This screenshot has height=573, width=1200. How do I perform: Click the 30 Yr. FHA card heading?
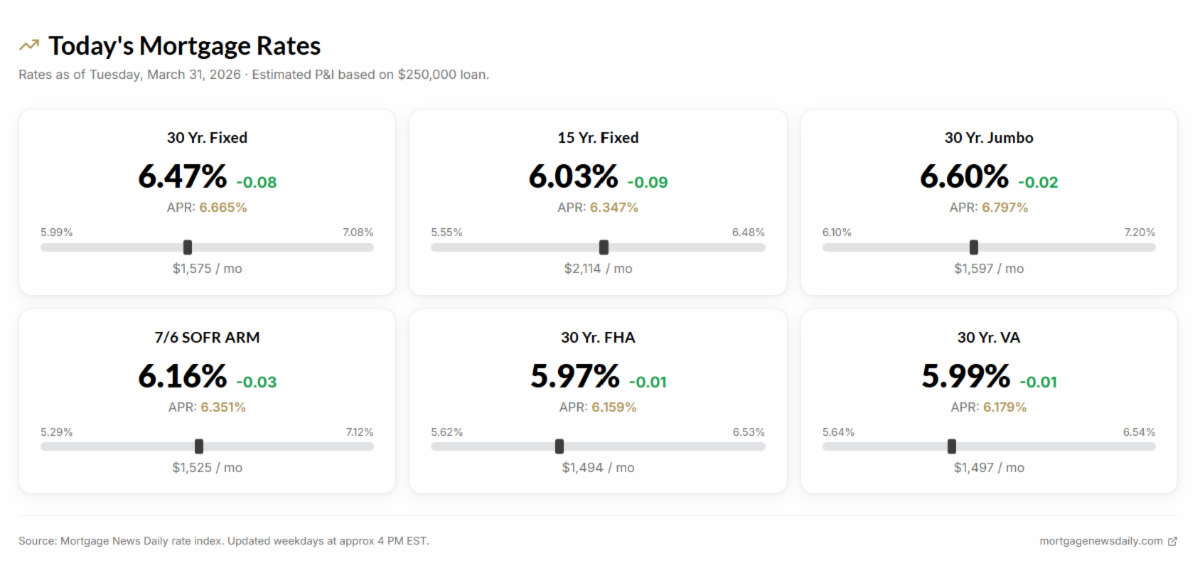coord(598,338)
